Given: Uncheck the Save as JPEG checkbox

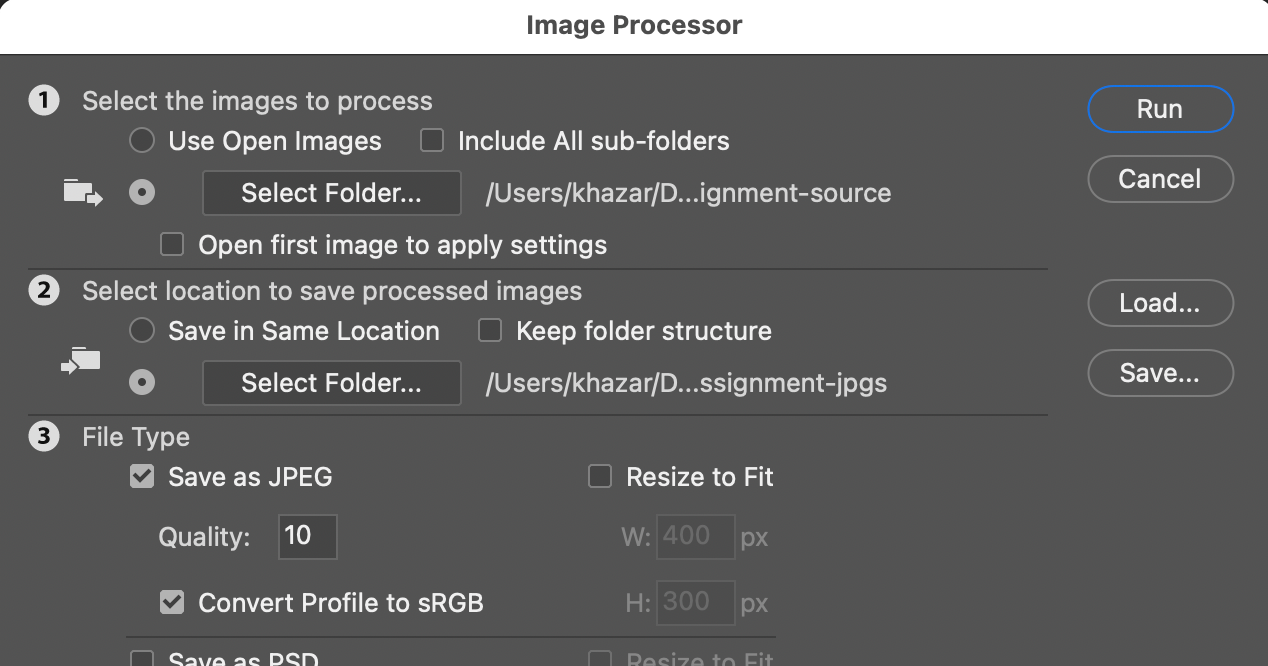Looking at the screenshot, I should [142, 477].
